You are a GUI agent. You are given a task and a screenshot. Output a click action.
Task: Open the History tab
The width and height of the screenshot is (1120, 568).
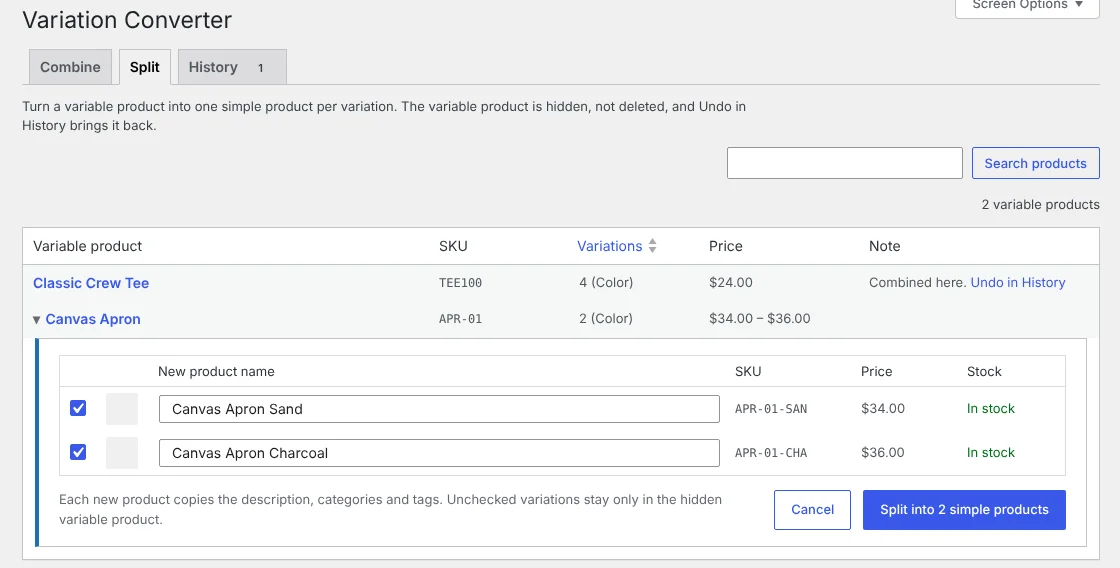tap(232, 67)
